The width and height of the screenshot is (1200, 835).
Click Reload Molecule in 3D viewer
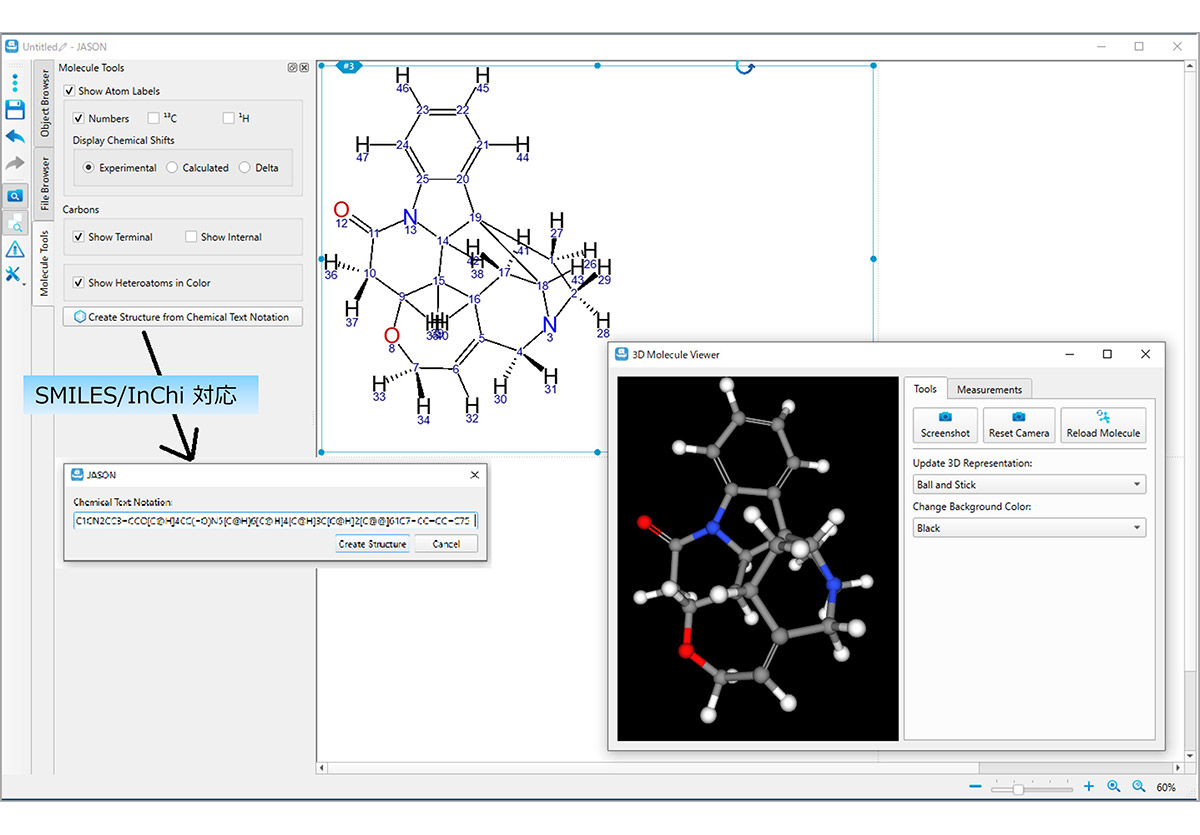pyautogui.click(x=1103, y=425)
